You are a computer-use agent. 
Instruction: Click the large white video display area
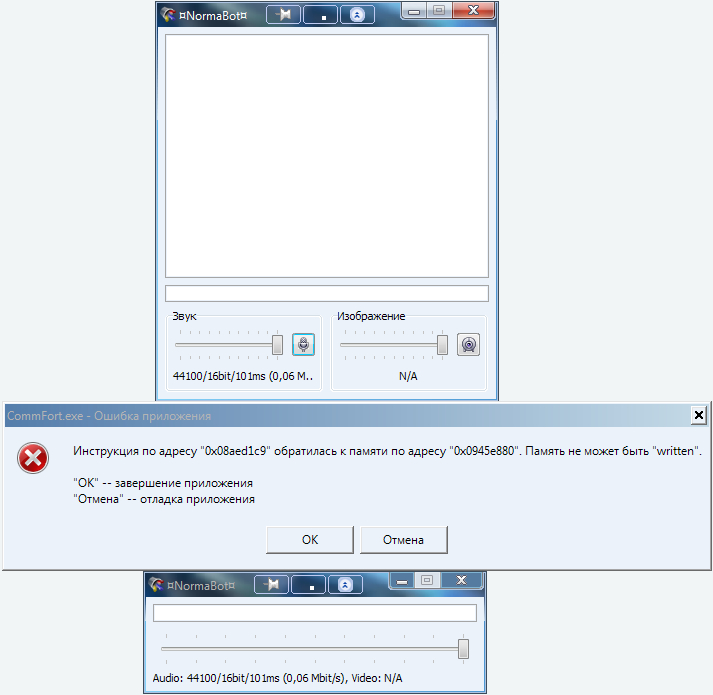pyautogui.click(x=326, y=156)
